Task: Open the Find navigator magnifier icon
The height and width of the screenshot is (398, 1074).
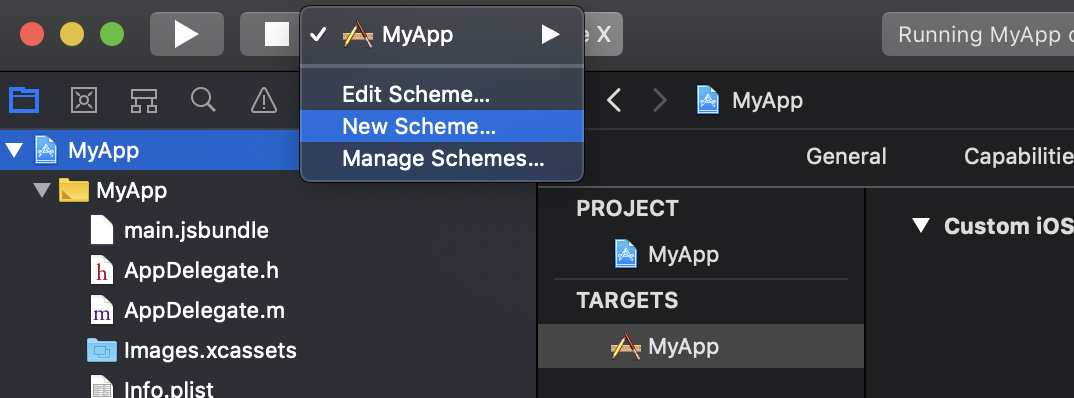Action: pyautogui.click(x=203, y=101)
